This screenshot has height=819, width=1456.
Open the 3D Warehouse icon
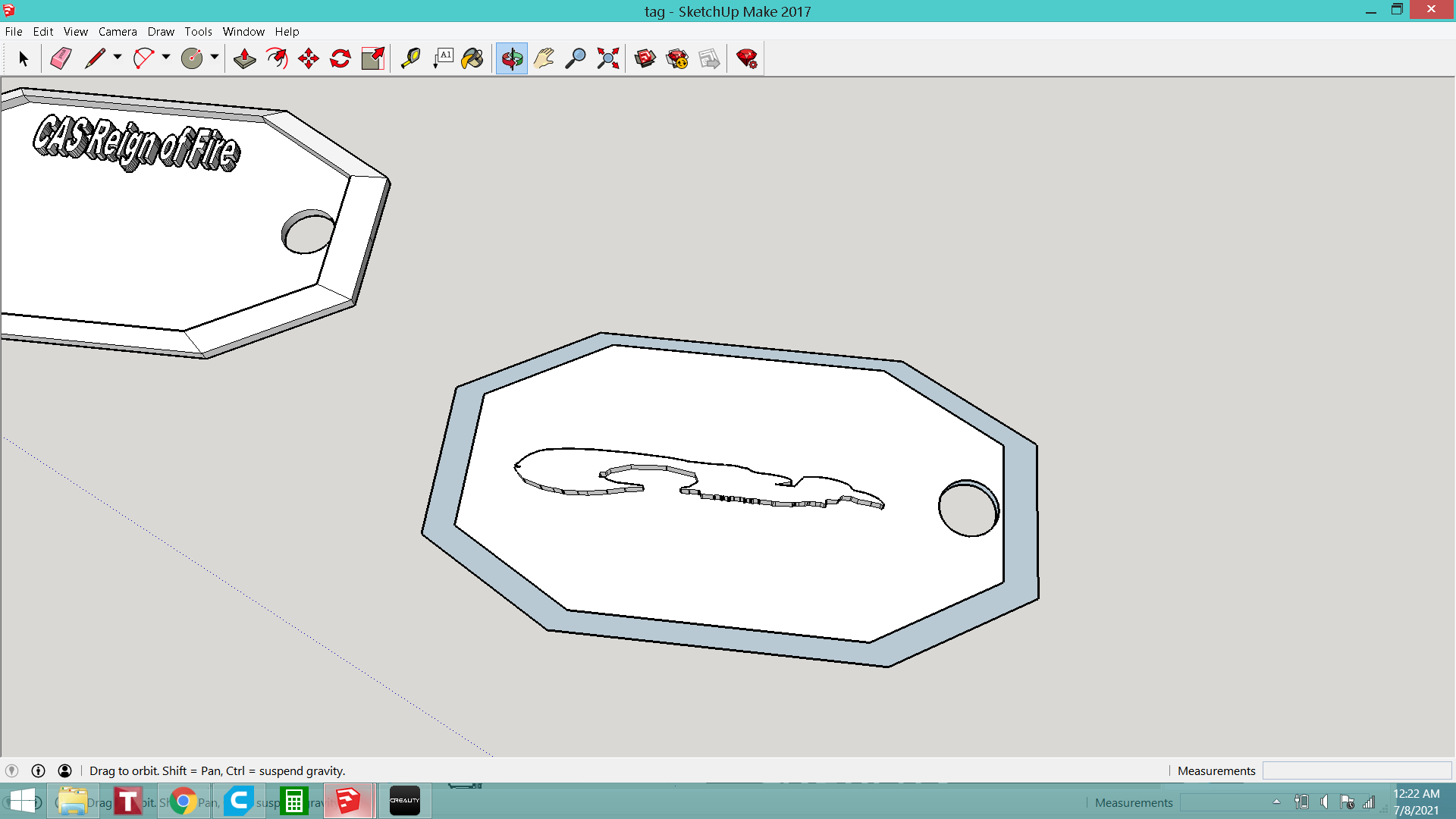(645, 58)
